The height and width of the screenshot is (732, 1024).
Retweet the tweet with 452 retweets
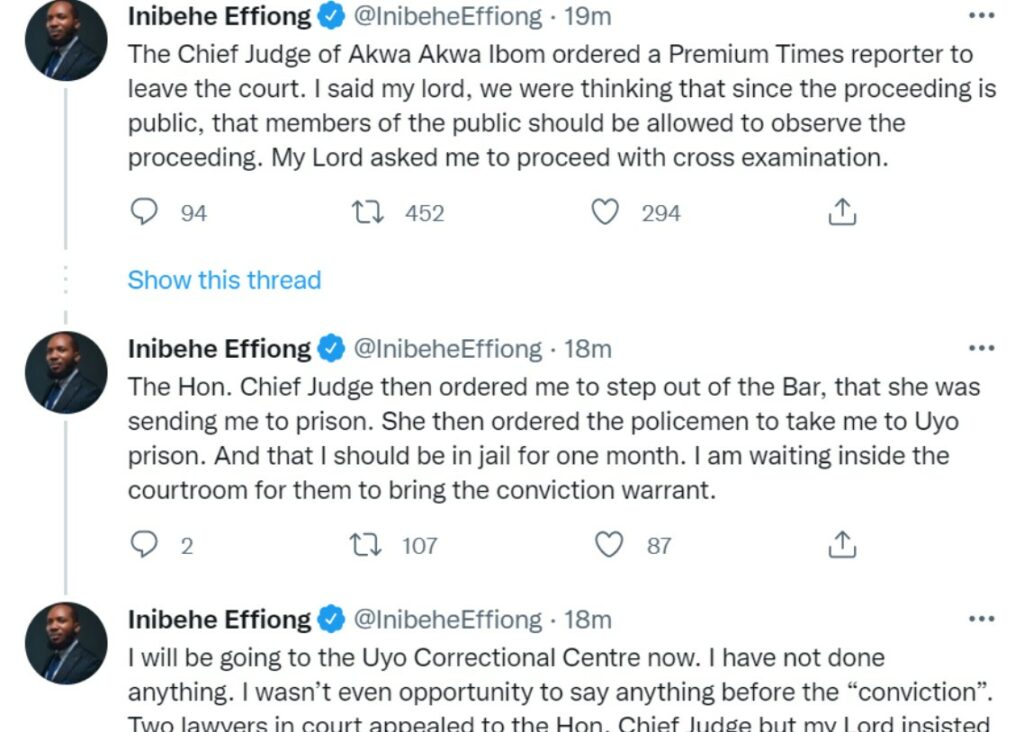coord(371,212)
